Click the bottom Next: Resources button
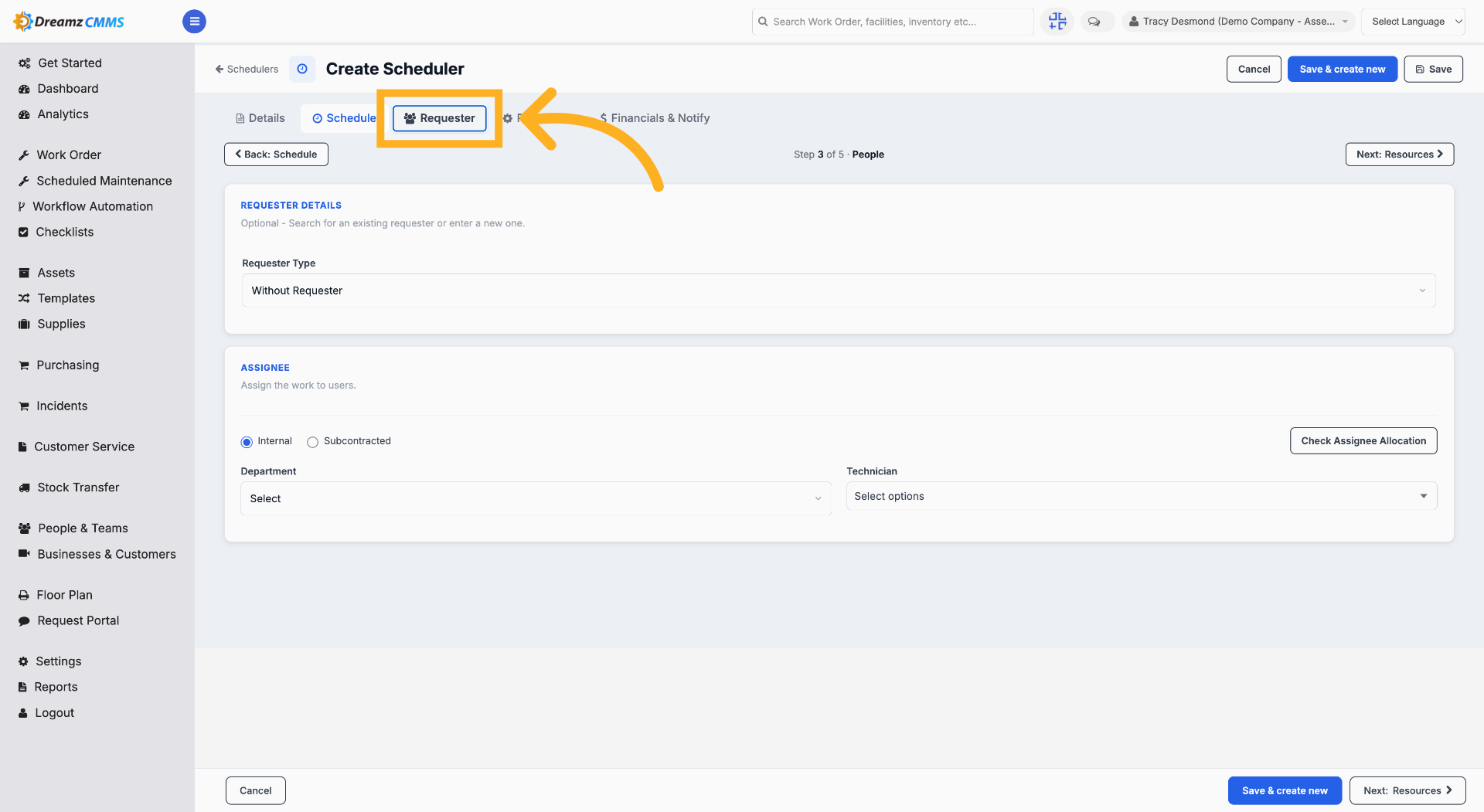Viewport: 1484px width, 812px height. [1407, 790]
